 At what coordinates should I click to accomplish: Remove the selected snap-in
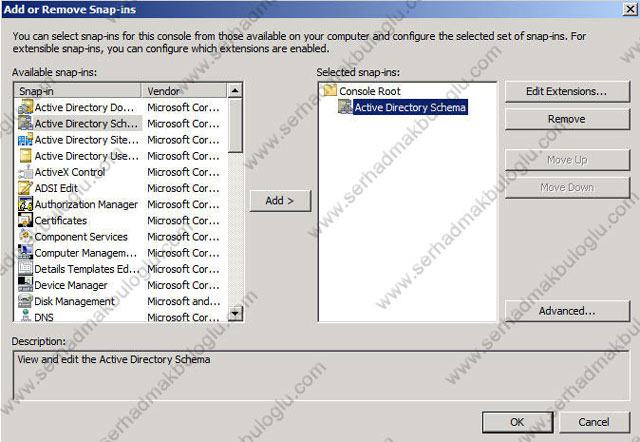[567, 119]
